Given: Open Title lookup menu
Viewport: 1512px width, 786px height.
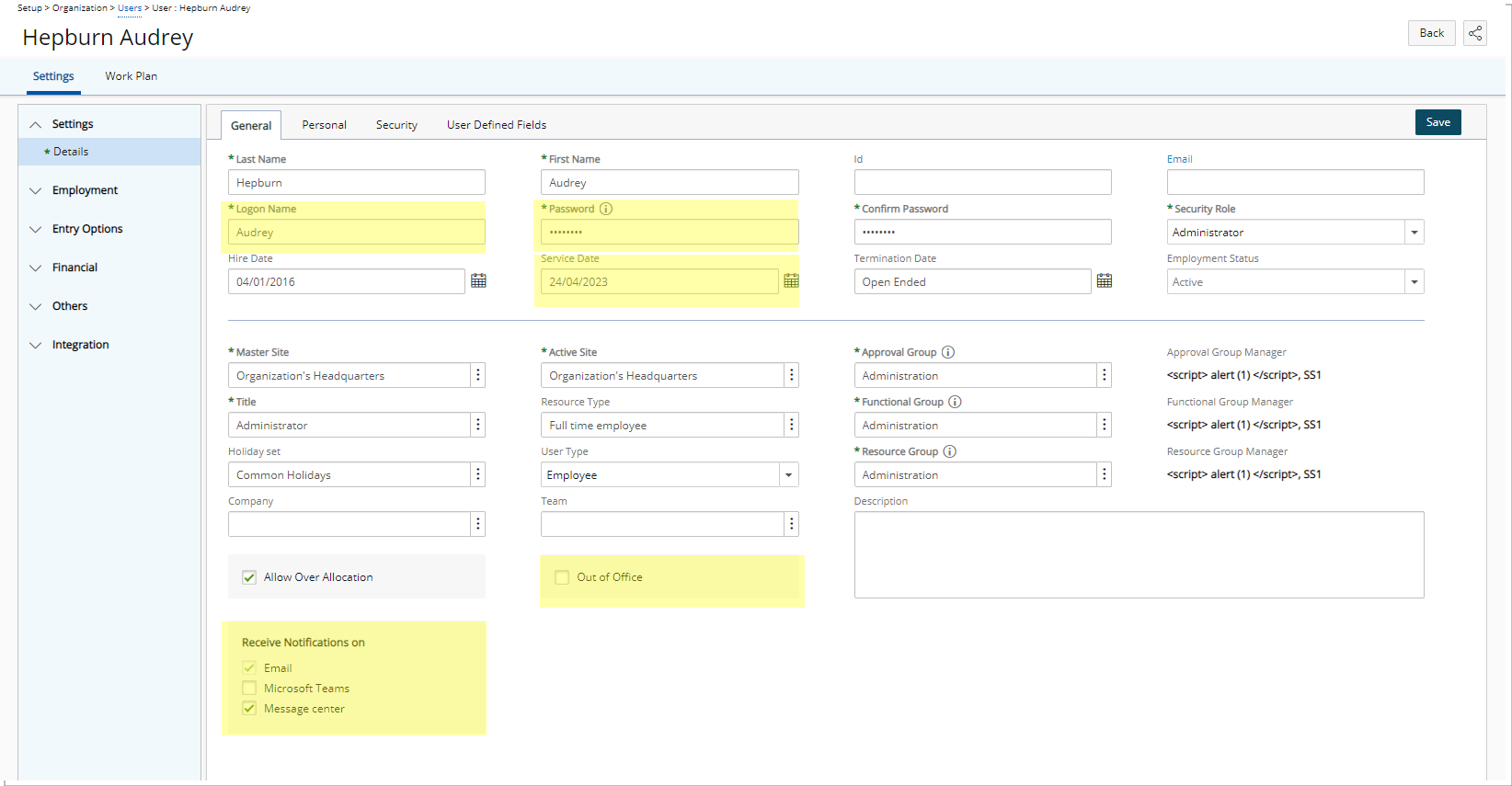Looking at the screenshot, I should click(x=478, y=425).
